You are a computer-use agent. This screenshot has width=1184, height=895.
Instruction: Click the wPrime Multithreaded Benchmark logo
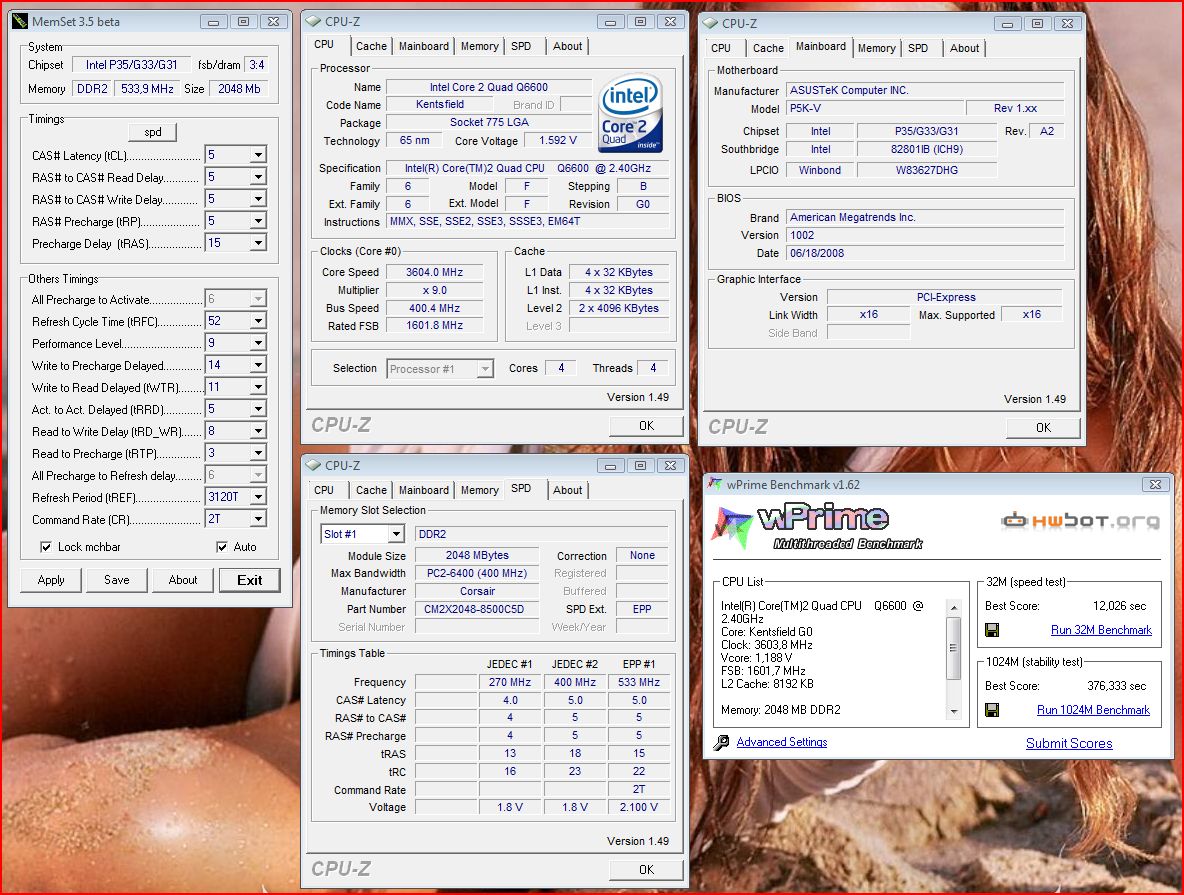click(x=818, y=526)
